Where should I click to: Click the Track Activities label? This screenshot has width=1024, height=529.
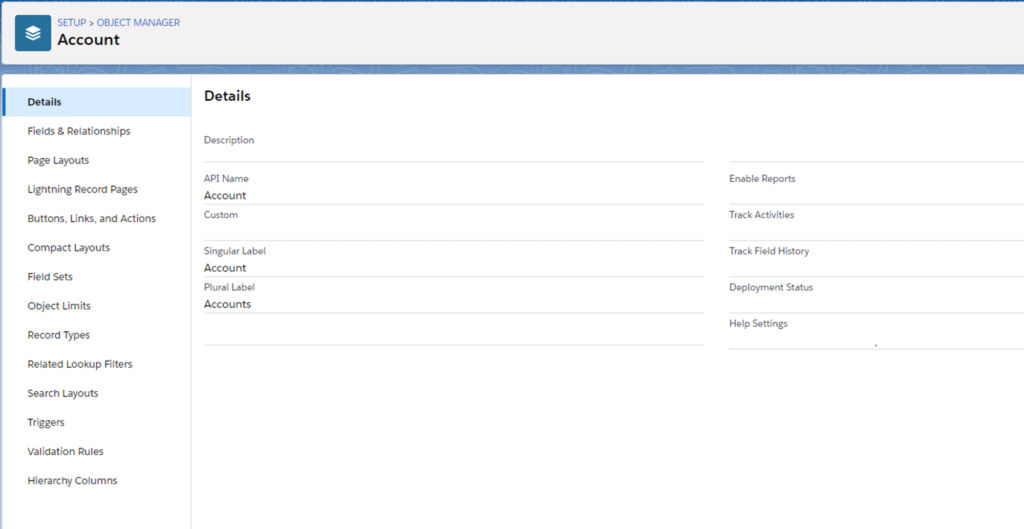click(761, 215)
